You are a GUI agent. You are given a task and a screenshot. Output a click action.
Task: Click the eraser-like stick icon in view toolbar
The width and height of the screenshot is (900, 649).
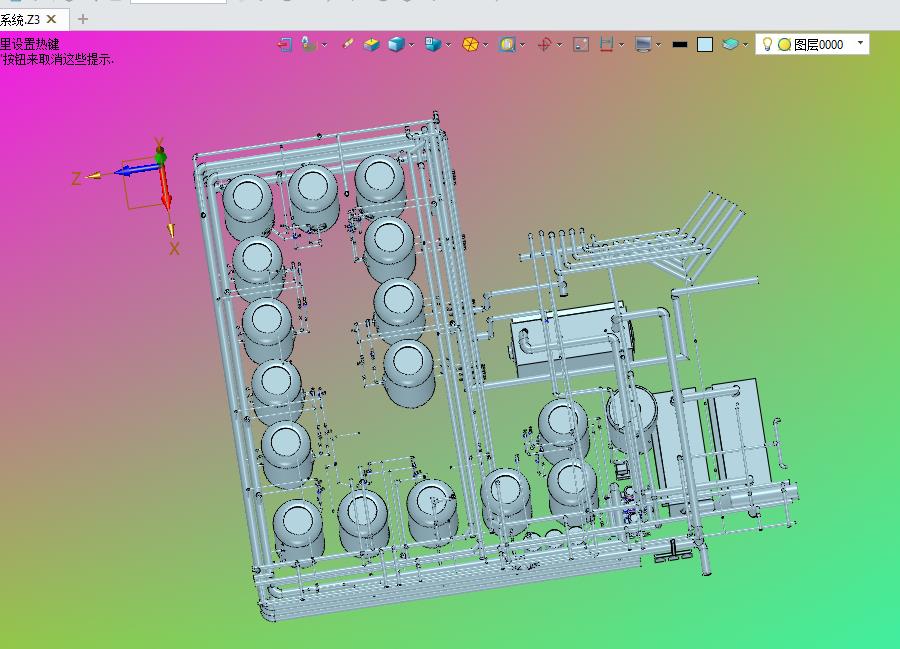pyautogui.click(x=347, y=44)
